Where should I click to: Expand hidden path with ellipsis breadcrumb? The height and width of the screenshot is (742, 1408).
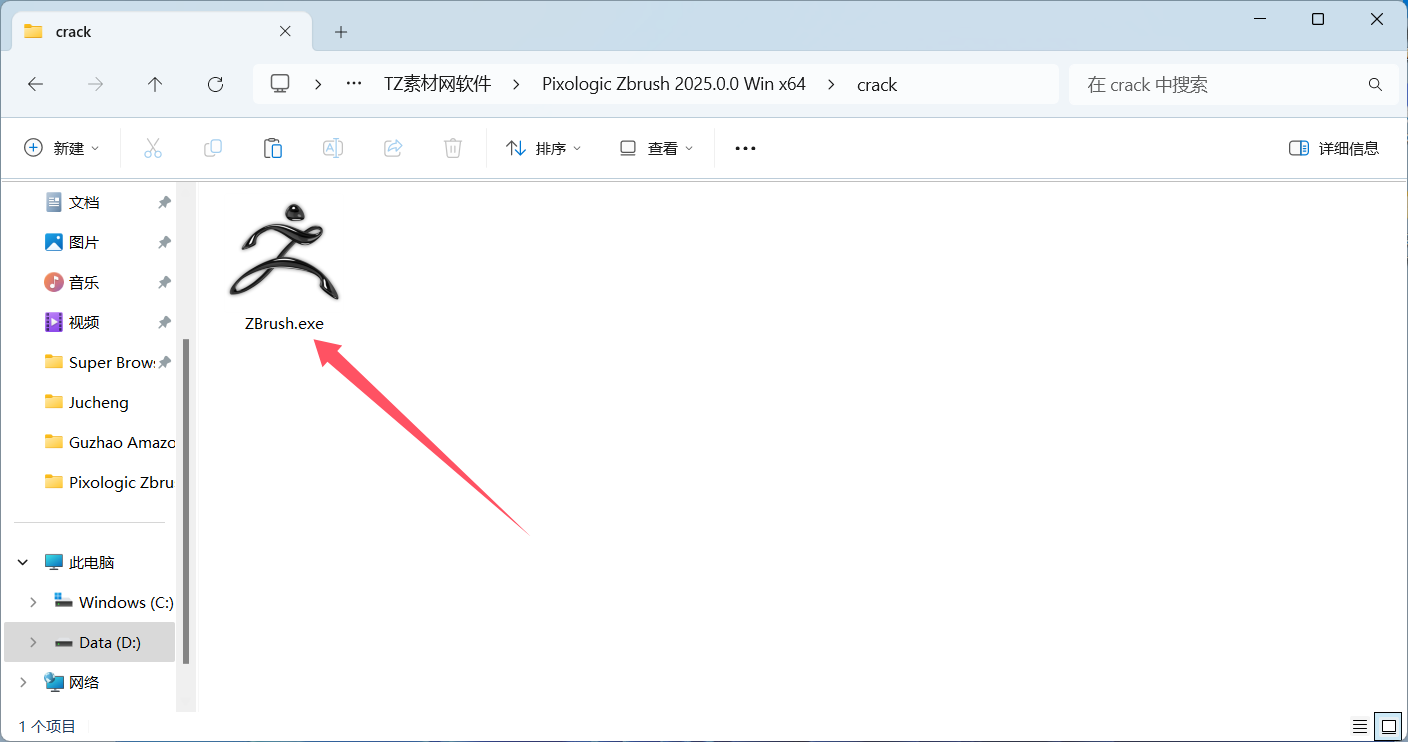click(354, 84)
